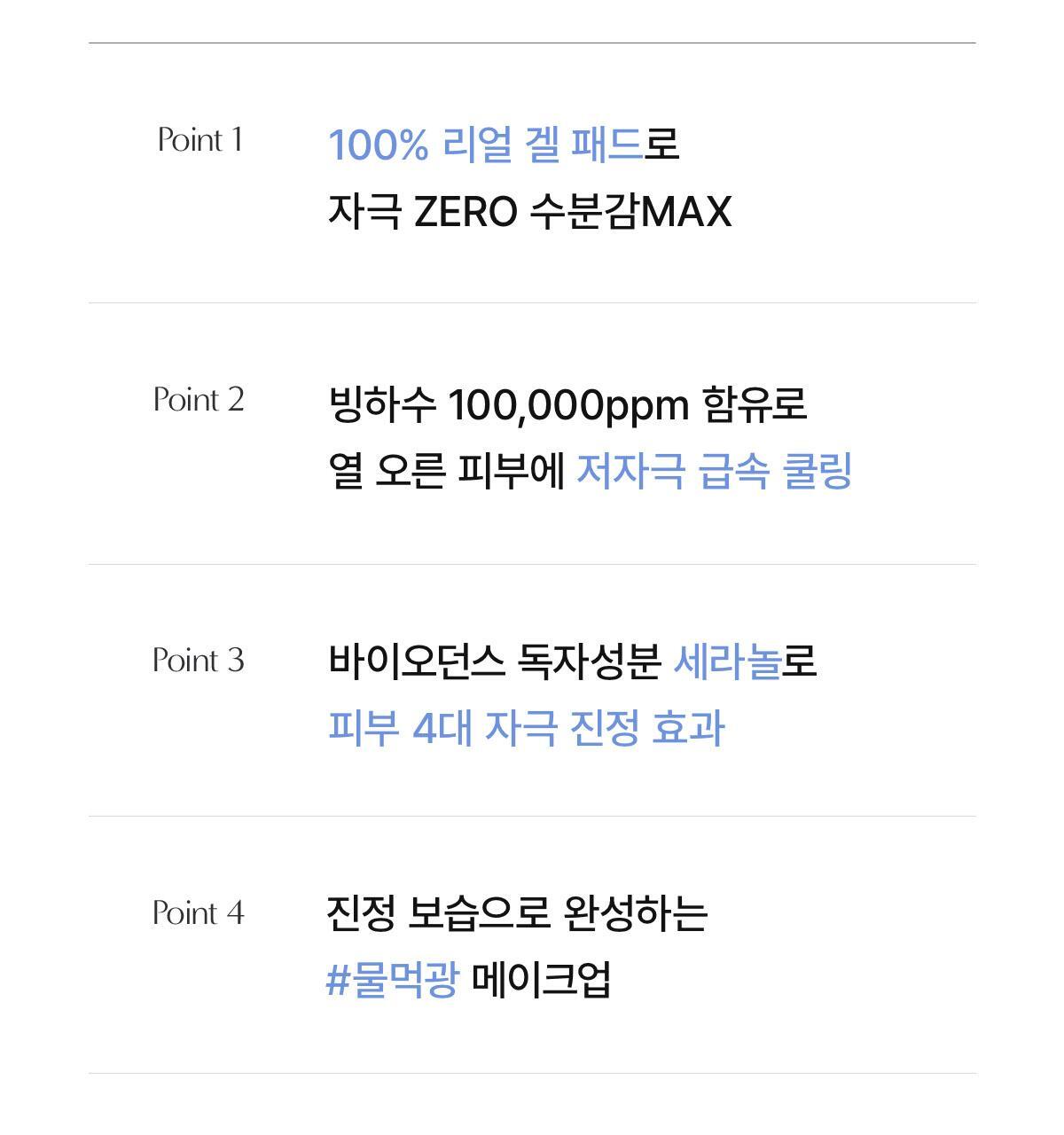Click the Point 1 label

point(199,140)
